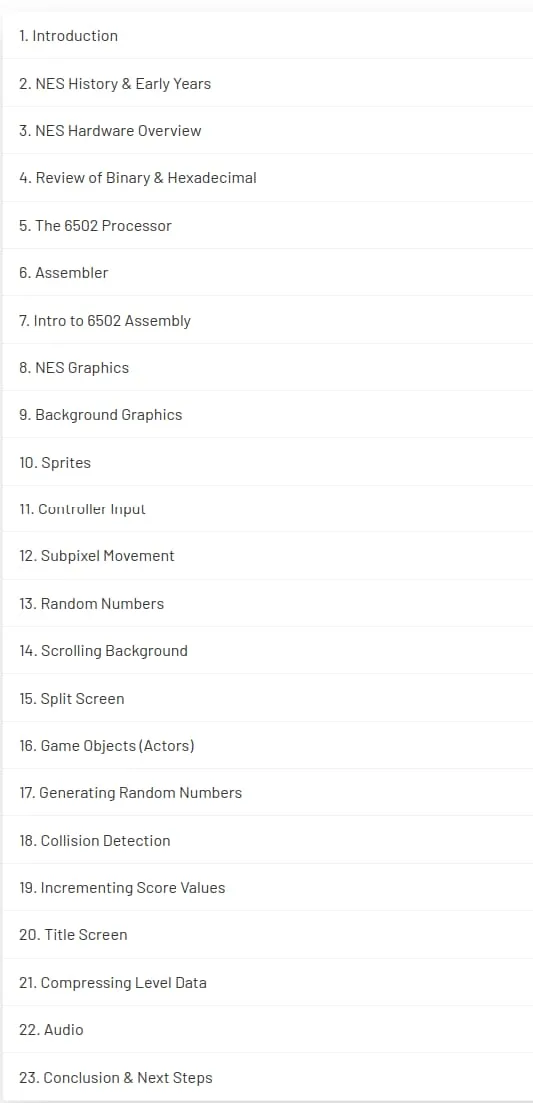This screenshot has width=533, height=1103.
Task: Expand the NES Hardware Overview section
Action: [267, 130]
